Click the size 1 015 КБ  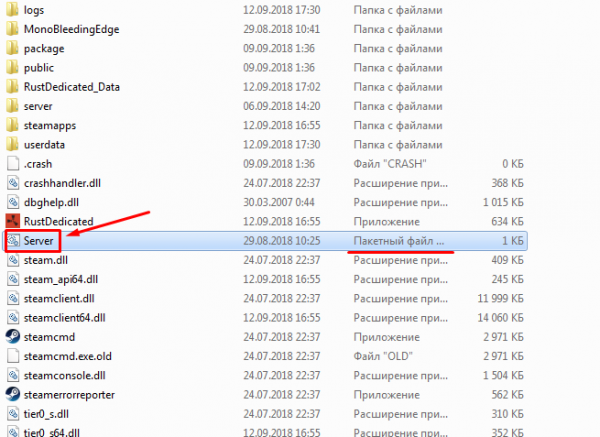click(x=503, y=202)
